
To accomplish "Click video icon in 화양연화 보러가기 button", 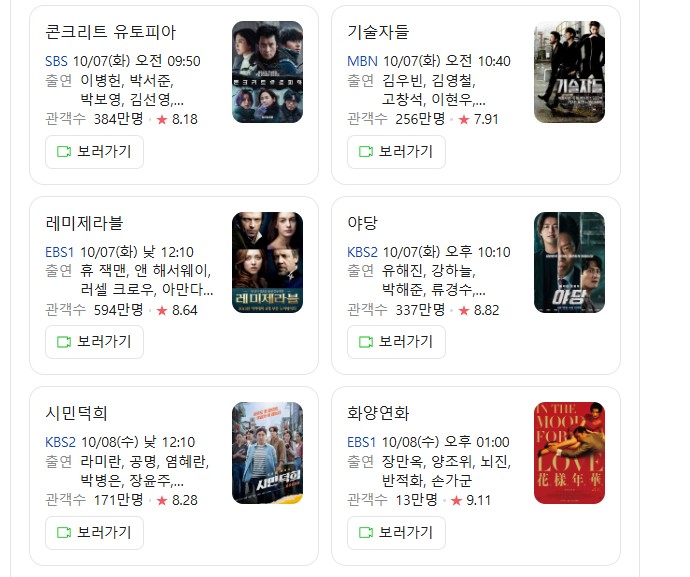I will 366,533.
